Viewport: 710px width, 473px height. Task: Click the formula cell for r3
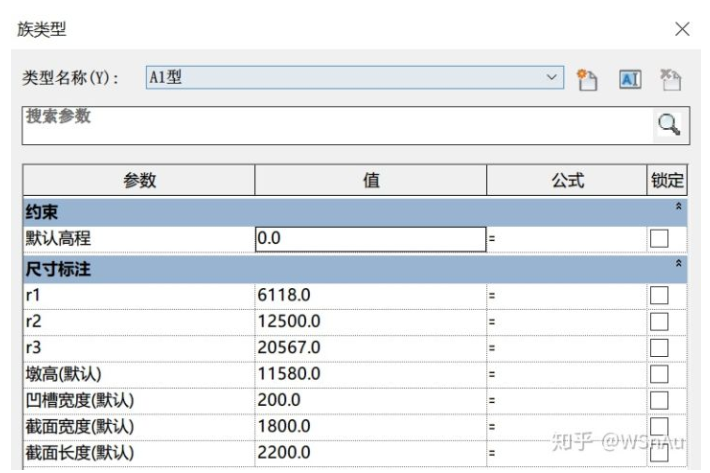coord(566,347)
